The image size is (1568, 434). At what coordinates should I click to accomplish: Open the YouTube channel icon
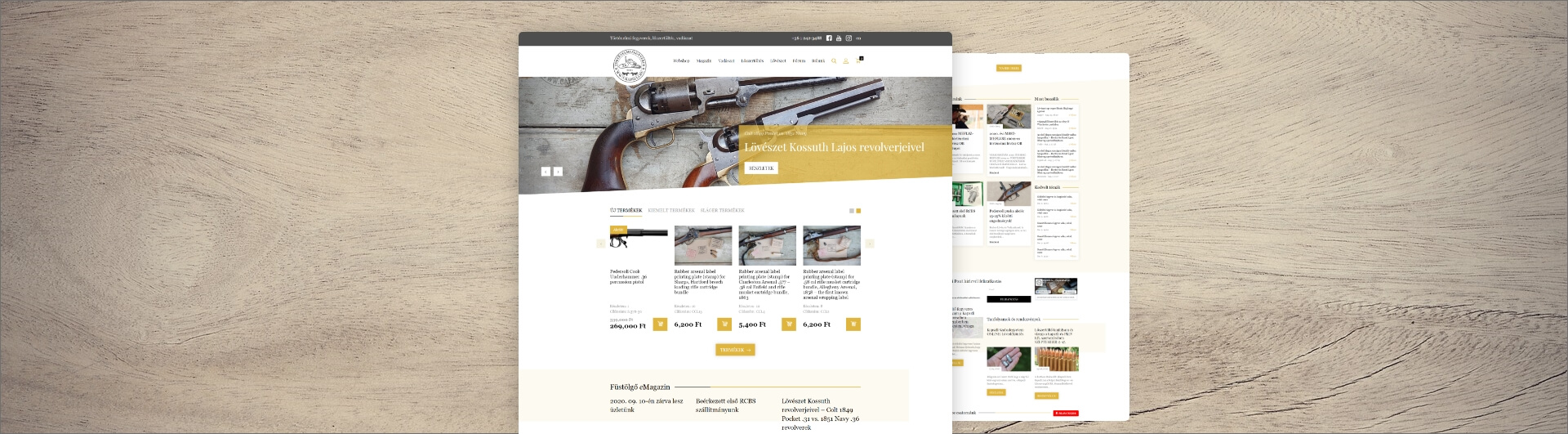839,38
